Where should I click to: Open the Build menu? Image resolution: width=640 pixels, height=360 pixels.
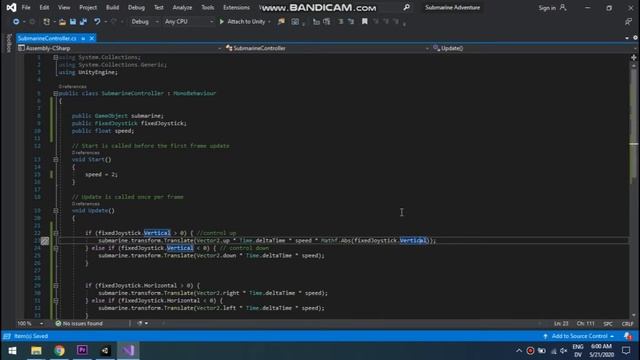tap(112, 7)
